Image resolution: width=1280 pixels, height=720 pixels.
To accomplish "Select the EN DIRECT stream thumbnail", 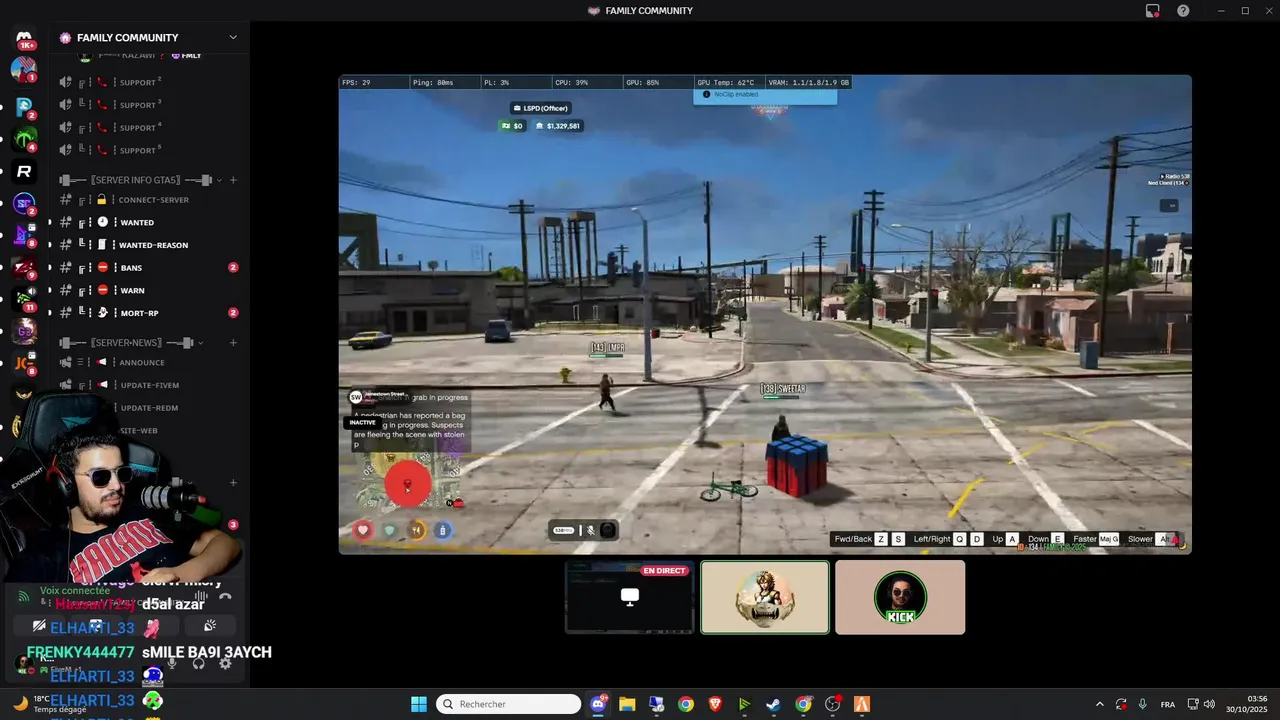I will tap(629, 597).
